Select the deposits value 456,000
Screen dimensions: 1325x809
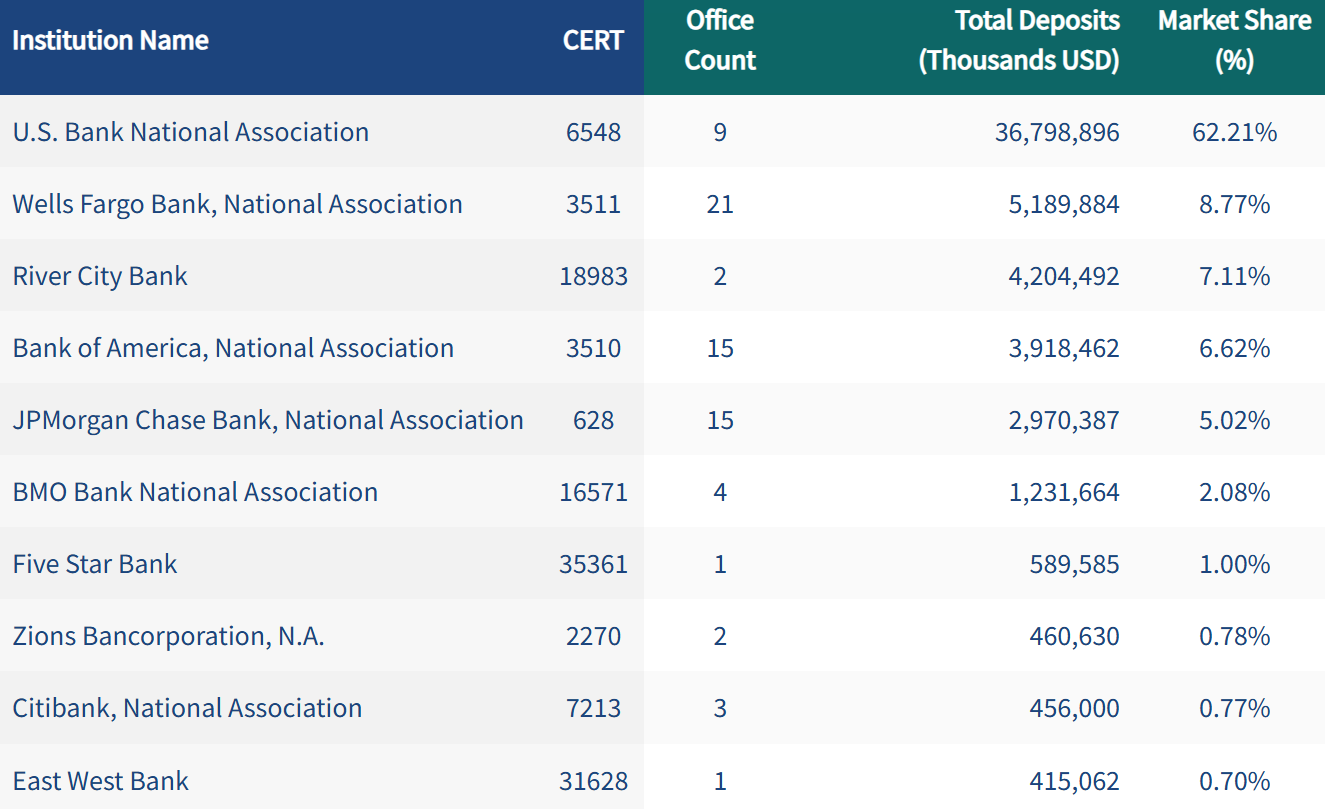coord(1075,708)
